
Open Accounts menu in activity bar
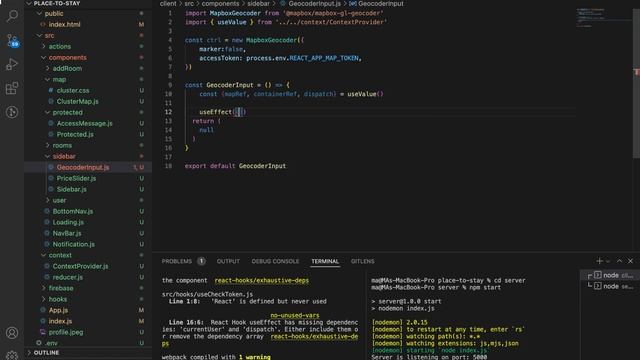coord(12,333)
